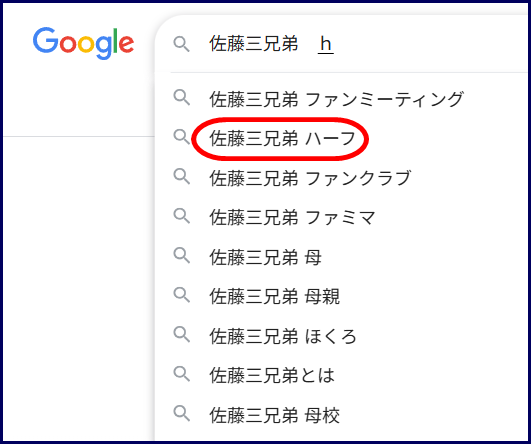The image size is (531, 444).
Task: Pick the suggestion 佐藤三兄弟 母
Action: coord(266,257)
